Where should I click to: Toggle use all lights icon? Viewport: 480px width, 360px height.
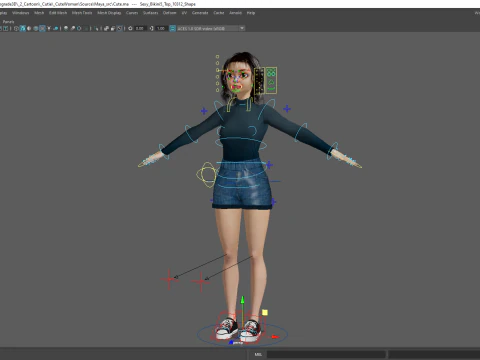tap(49, 28)
